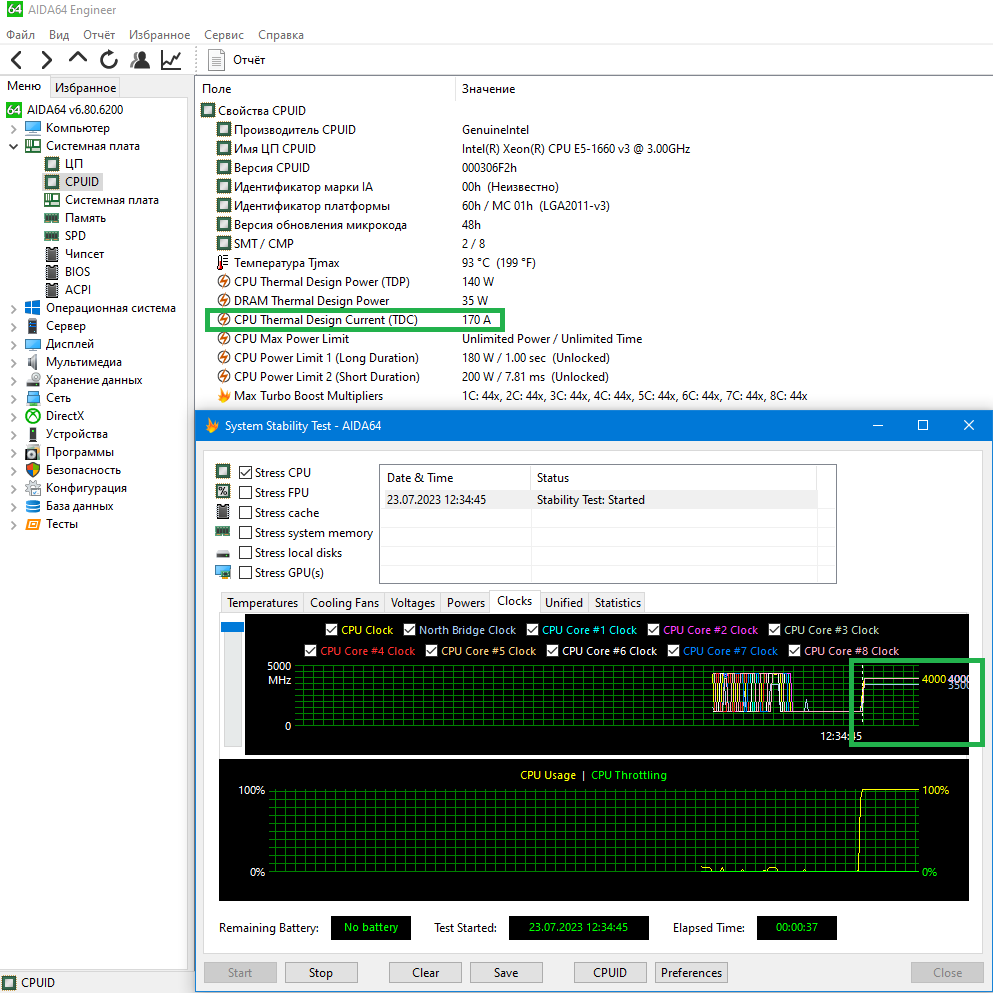Screen dimensions: 993x993
Task: Expand the Компьютер tree node
Action: (x=13, y=129)
